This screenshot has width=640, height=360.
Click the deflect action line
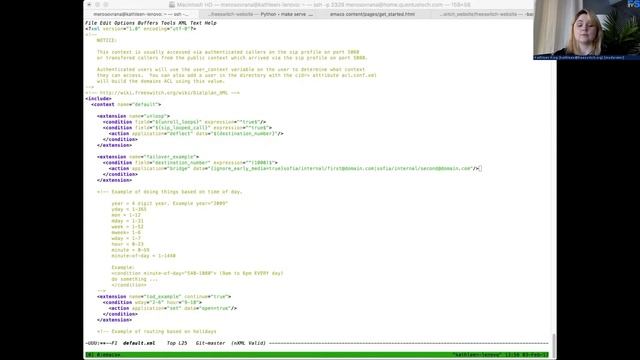coord(196,133)
